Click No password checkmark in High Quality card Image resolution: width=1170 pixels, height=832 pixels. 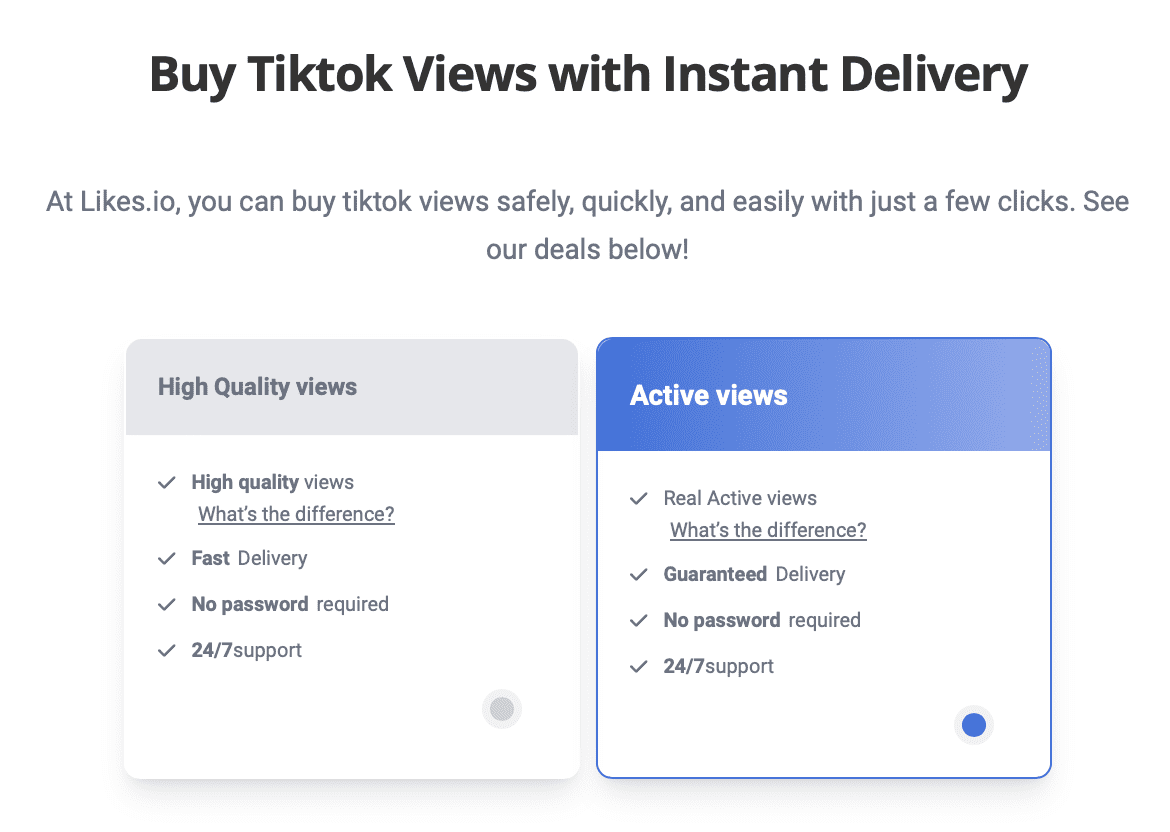[167, 605]
